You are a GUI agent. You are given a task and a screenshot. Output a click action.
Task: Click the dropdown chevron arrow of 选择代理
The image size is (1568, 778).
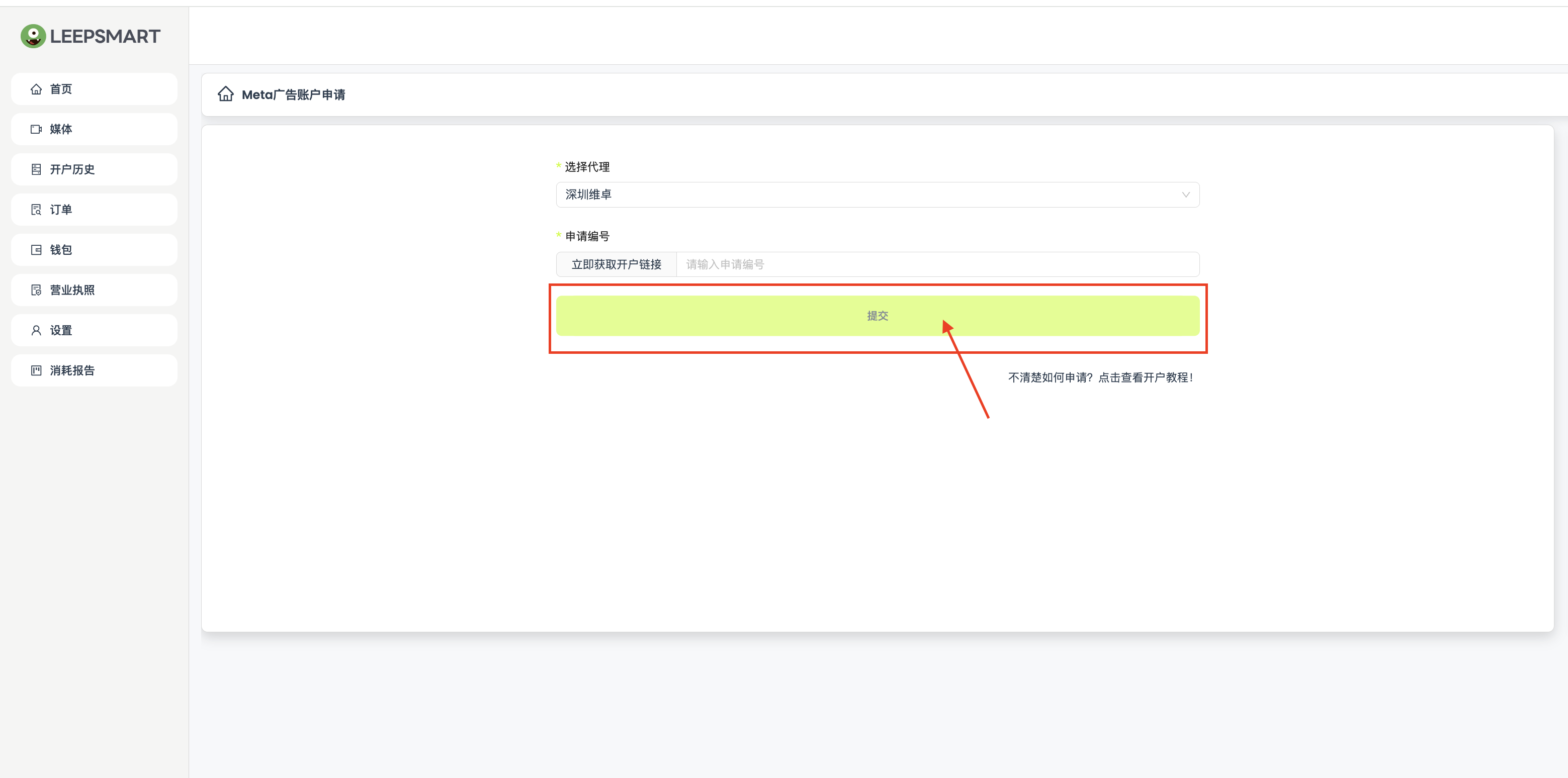point(1185,194)
